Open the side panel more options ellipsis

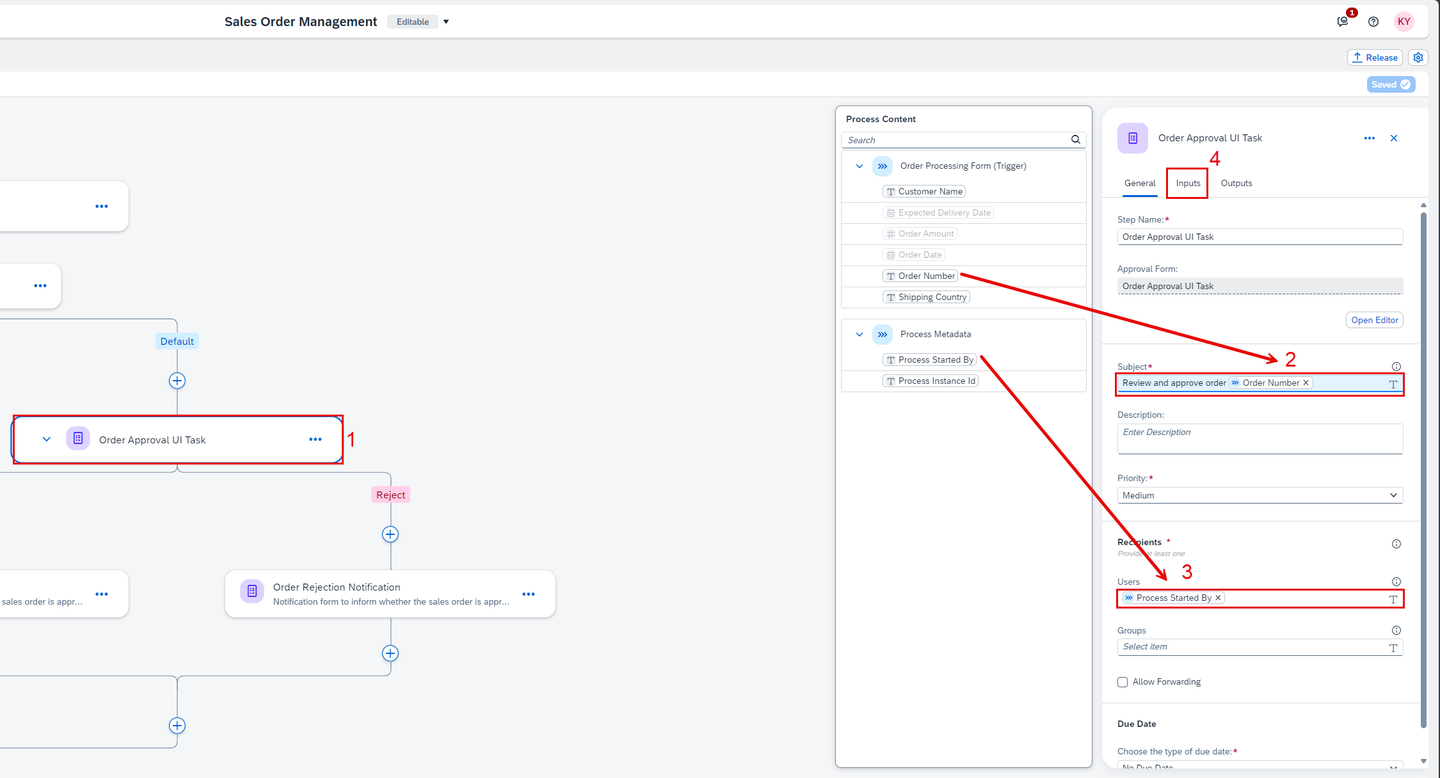coord(1369,138)
